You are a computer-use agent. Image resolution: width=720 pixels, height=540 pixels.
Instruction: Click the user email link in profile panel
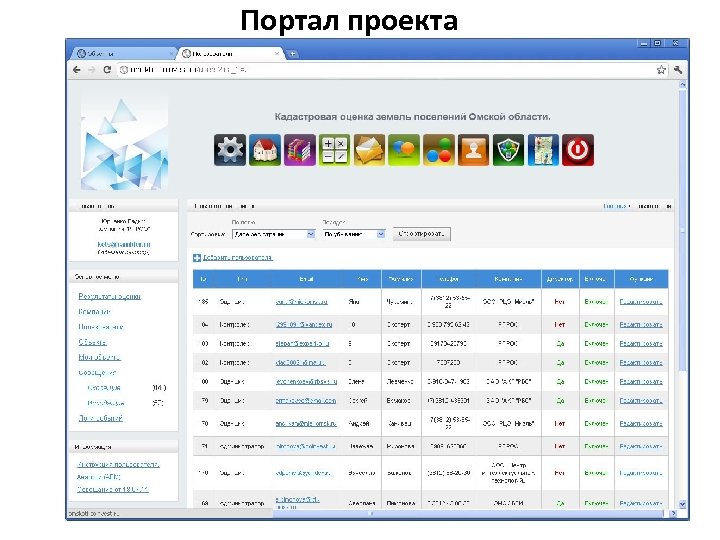point(124,244)
